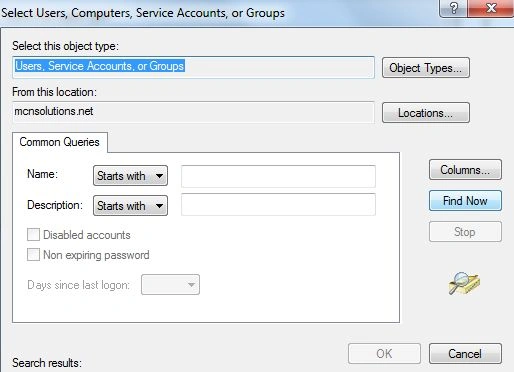Image resolution: width=514 pixels, height=372 pixels.
Task: Click the 'From this location:' label
Action: pyautogui.click(x=54, y=92)
